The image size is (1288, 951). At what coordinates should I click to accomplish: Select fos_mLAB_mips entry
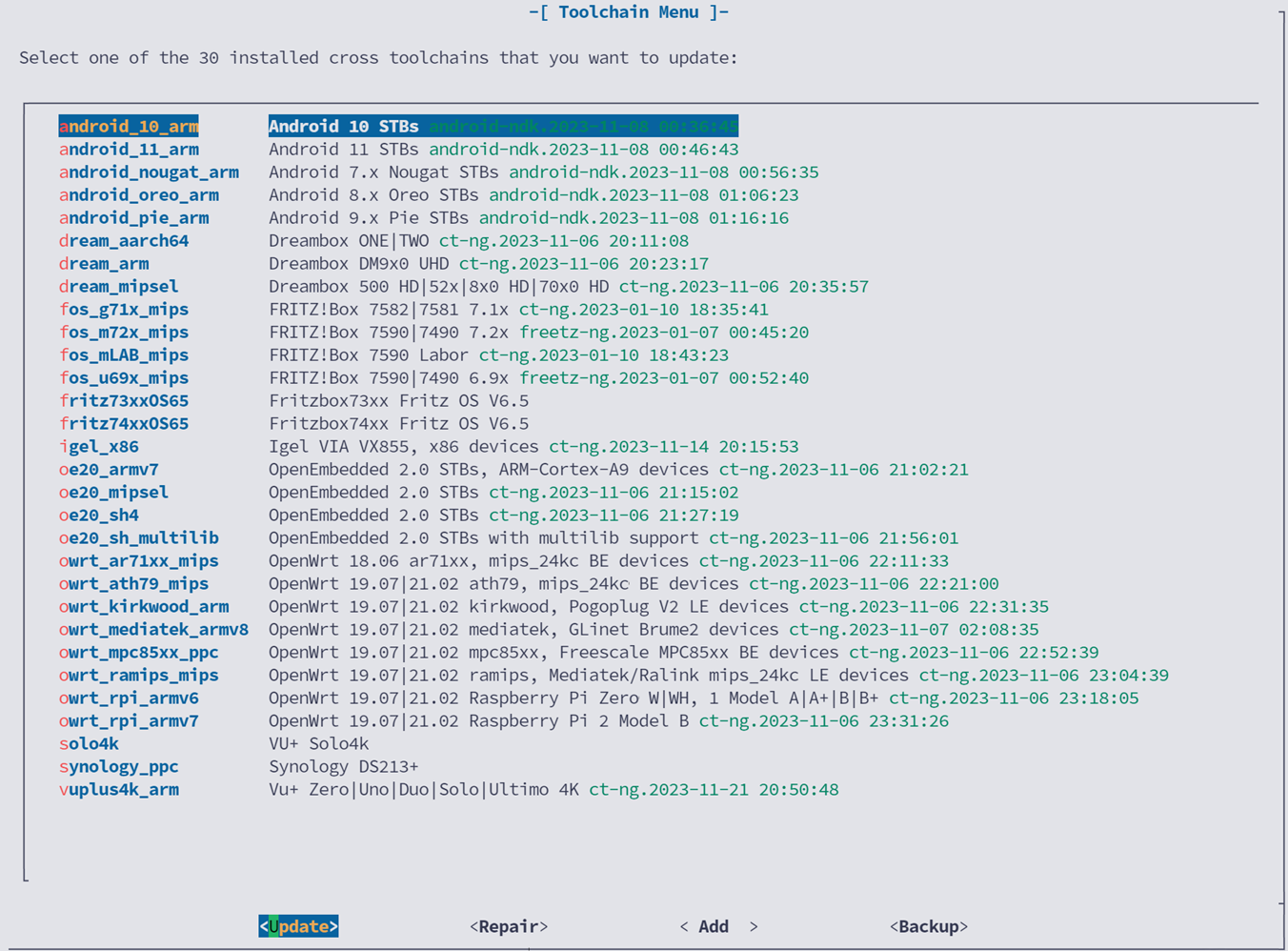point(124,354)
